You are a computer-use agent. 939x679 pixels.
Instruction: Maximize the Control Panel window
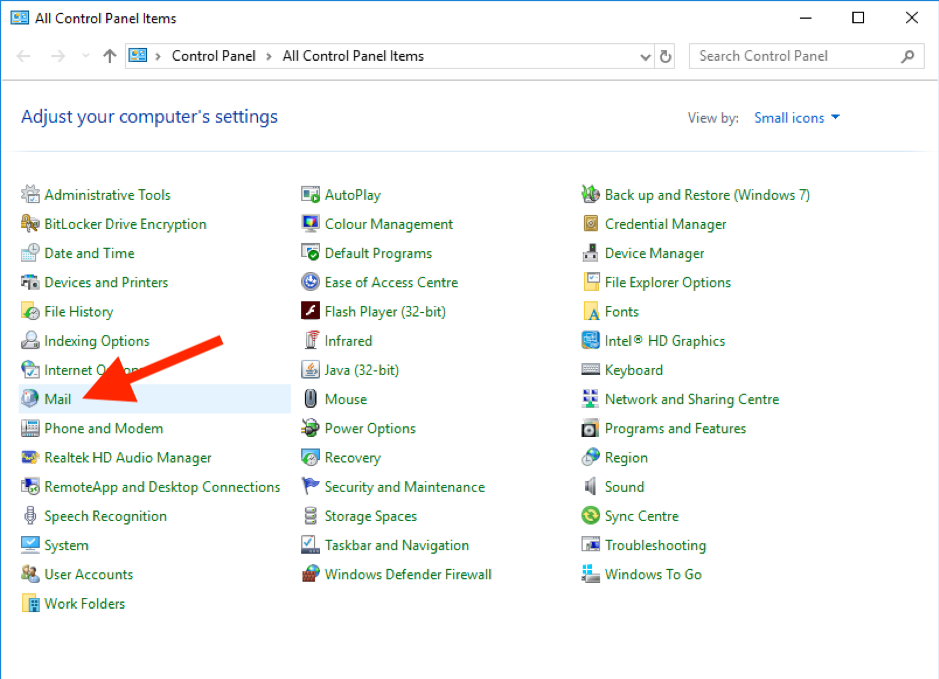[858, 18]
